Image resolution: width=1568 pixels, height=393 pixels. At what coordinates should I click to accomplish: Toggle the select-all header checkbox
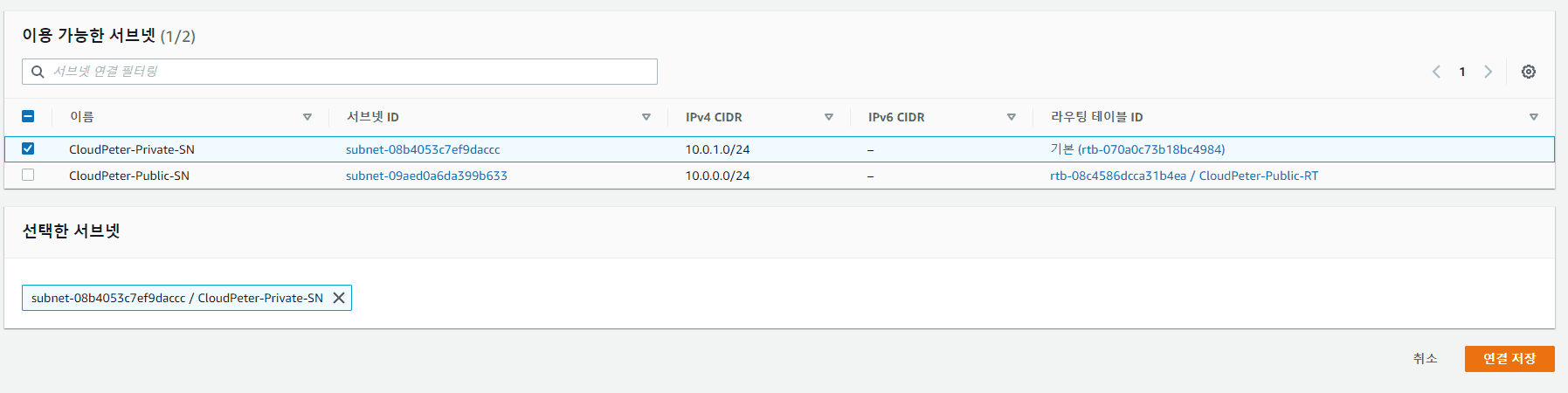pyautogui.click(x=28, y=116)
